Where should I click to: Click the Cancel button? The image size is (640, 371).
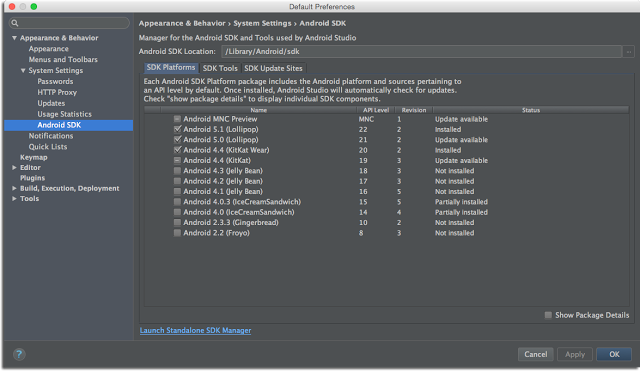coord(536,354)
